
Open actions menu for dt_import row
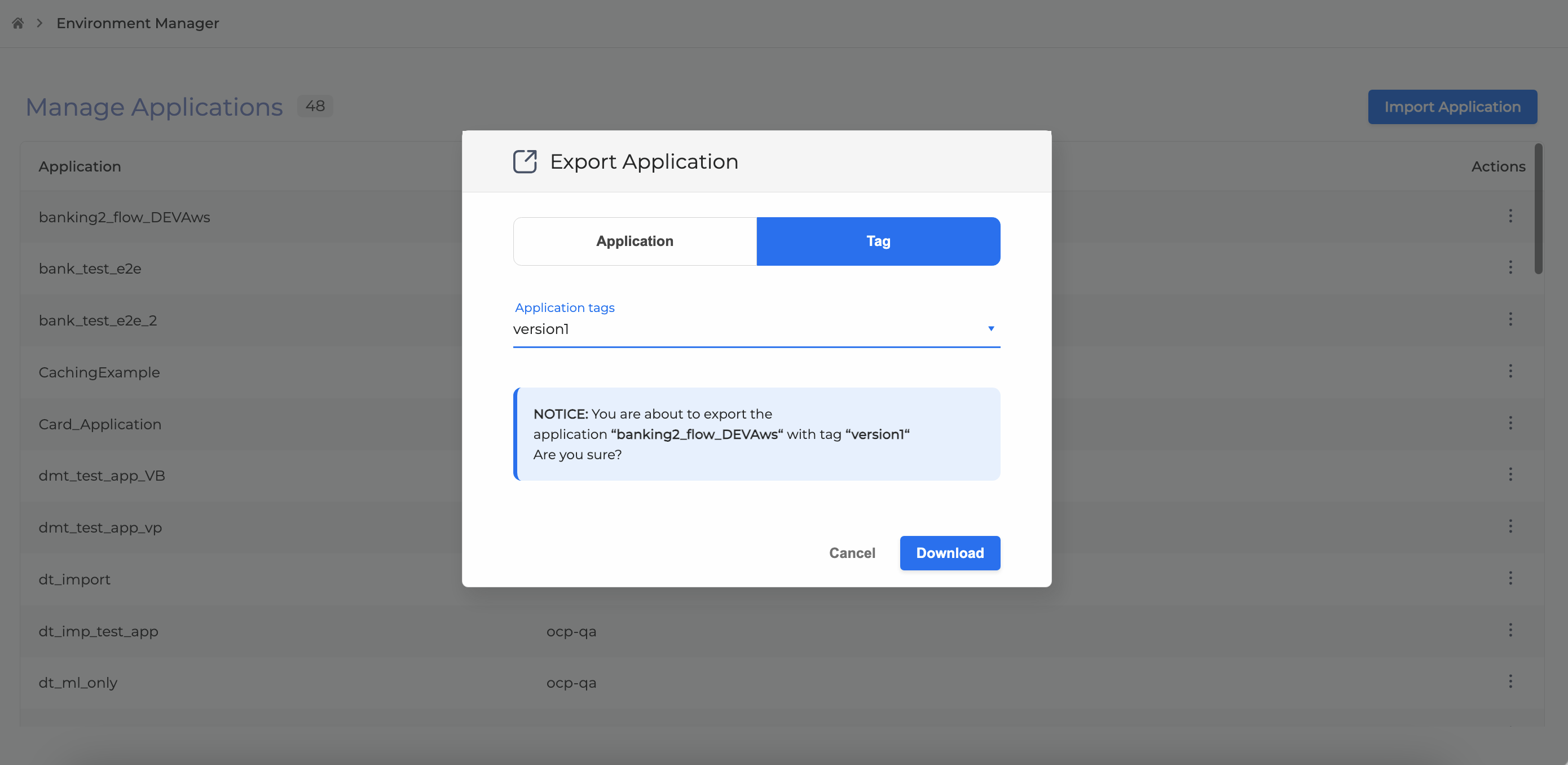(x=1510, y=578)
